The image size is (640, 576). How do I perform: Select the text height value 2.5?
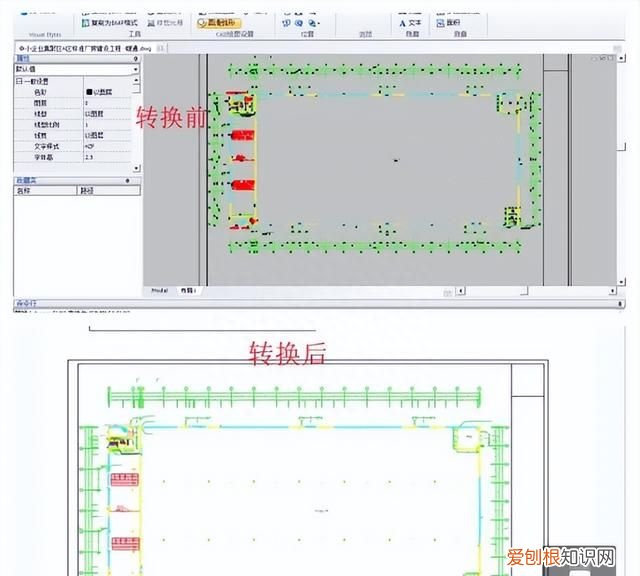[x=89, y=157]
